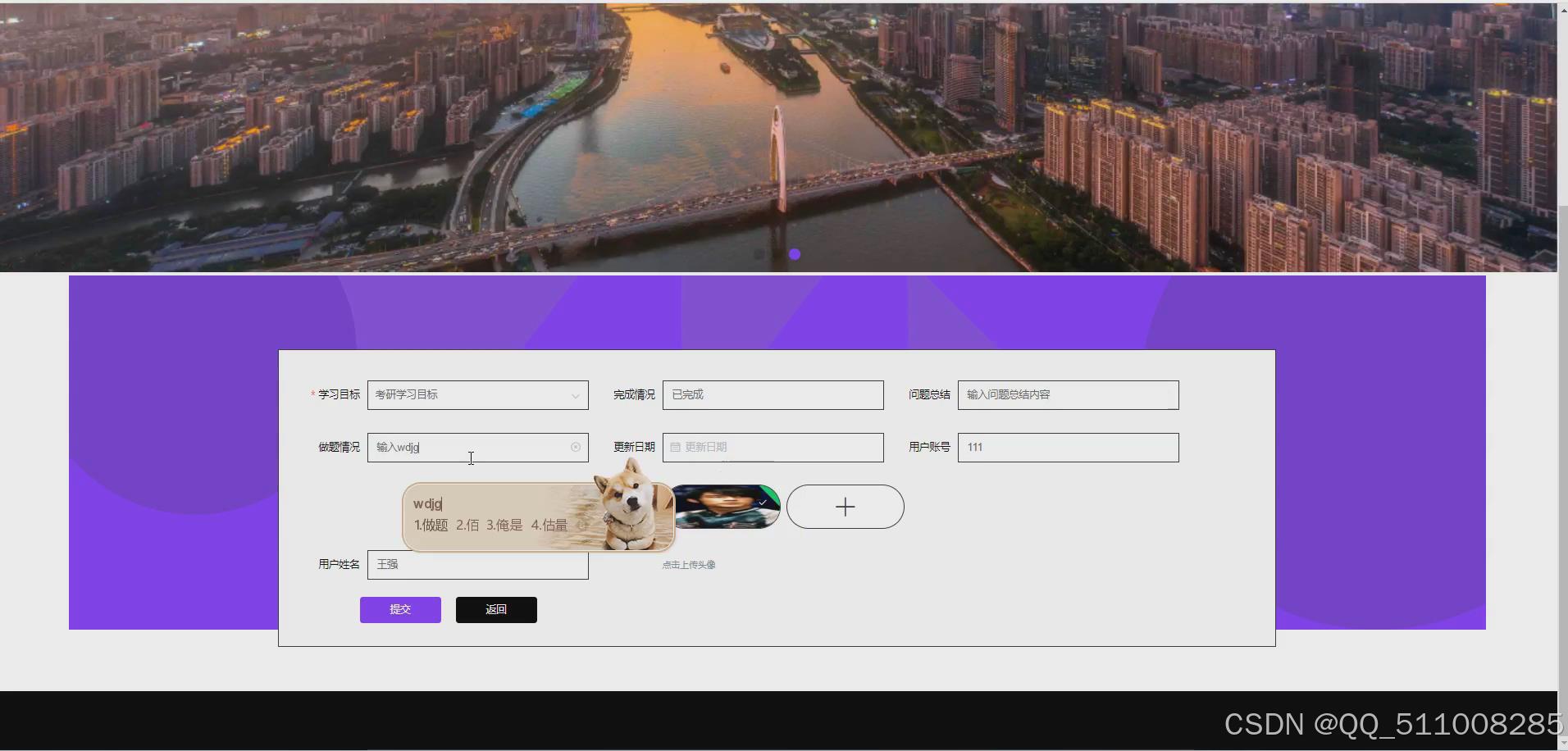Click the purple active carousel indicator dot
The height and width of the screenshot is (751, 1568).
pos(795,254)
